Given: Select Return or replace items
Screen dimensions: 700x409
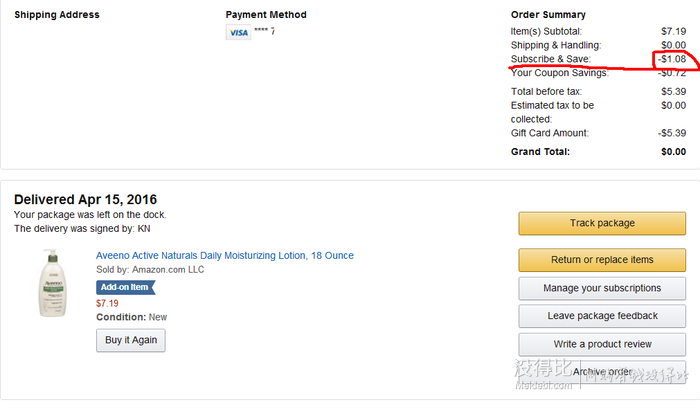Looking at the screenshot, I should [602, 260].
